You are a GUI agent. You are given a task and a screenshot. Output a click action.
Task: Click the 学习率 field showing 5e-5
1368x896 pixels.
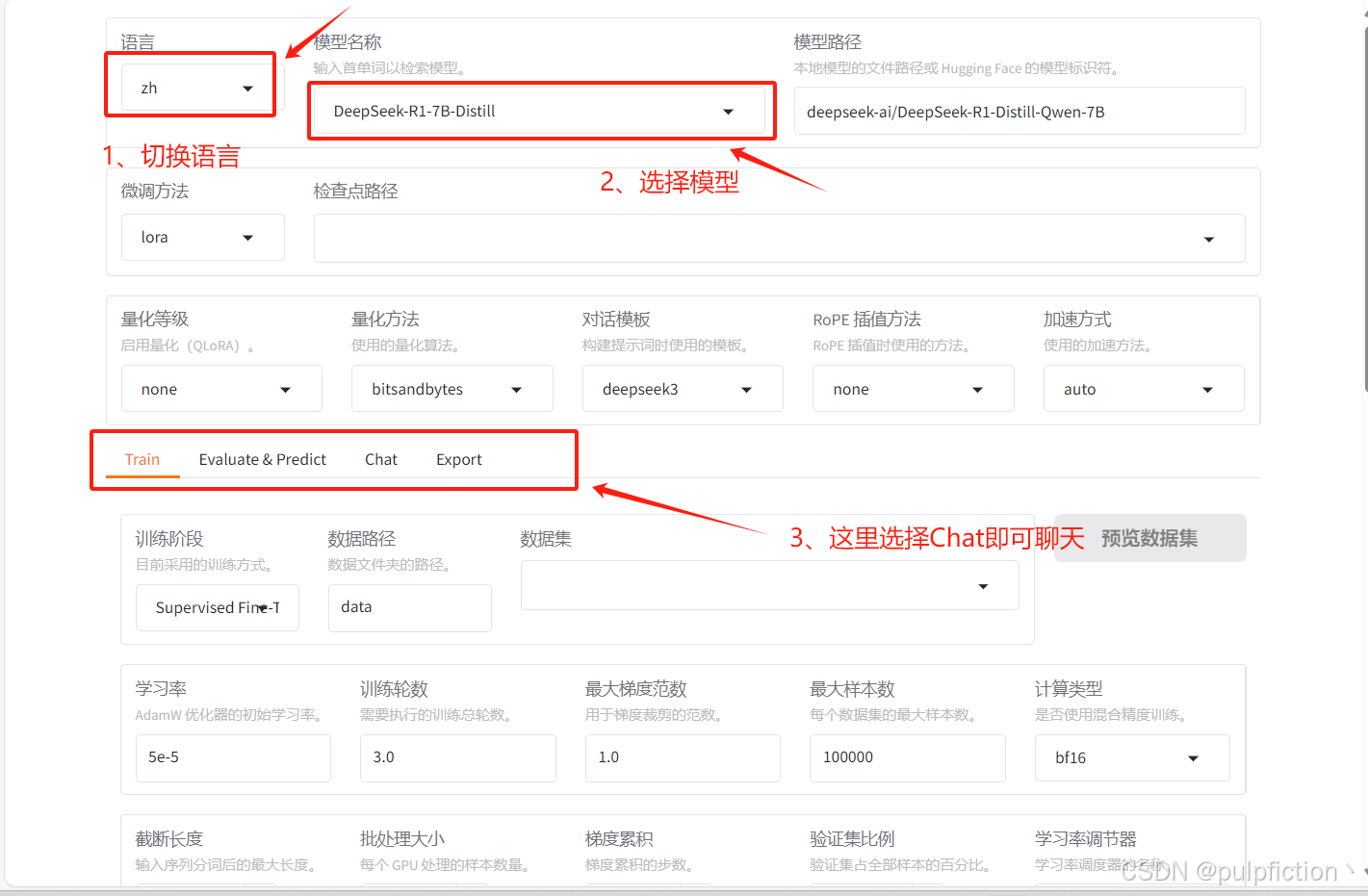pos(233,758)
